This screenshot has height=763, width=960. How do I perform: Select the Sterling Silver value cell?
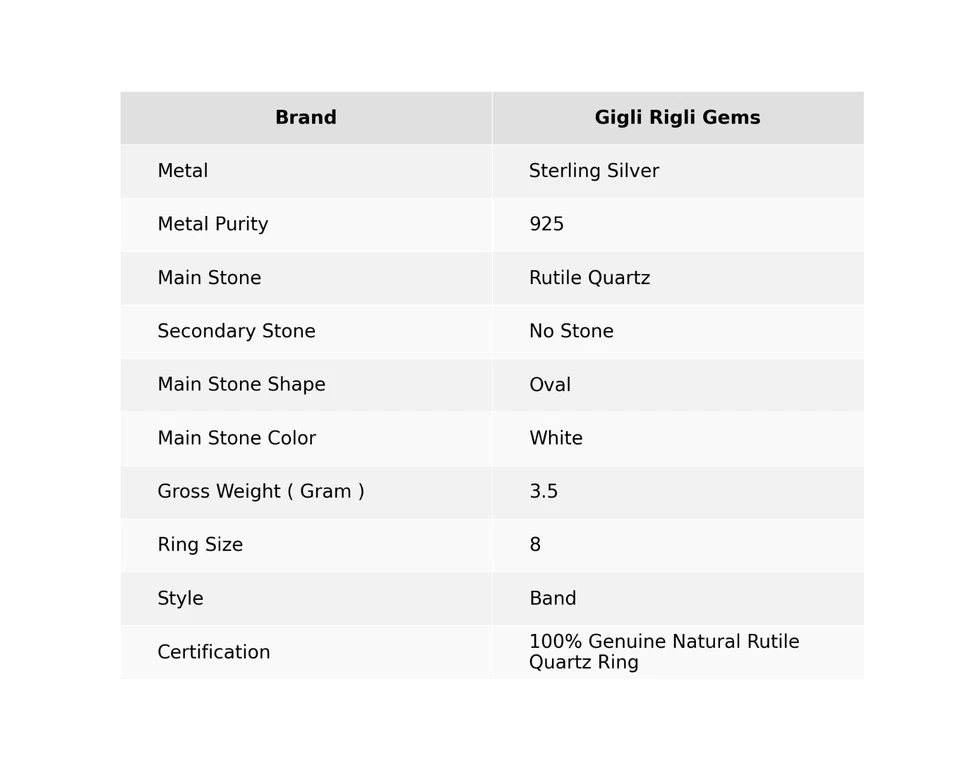pos(594,171)
